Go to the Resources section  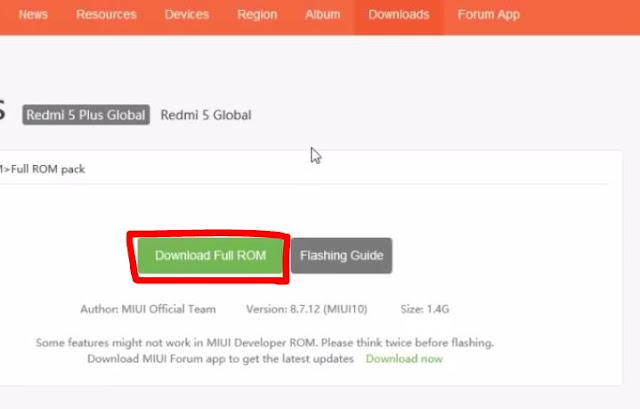[106, 15]
